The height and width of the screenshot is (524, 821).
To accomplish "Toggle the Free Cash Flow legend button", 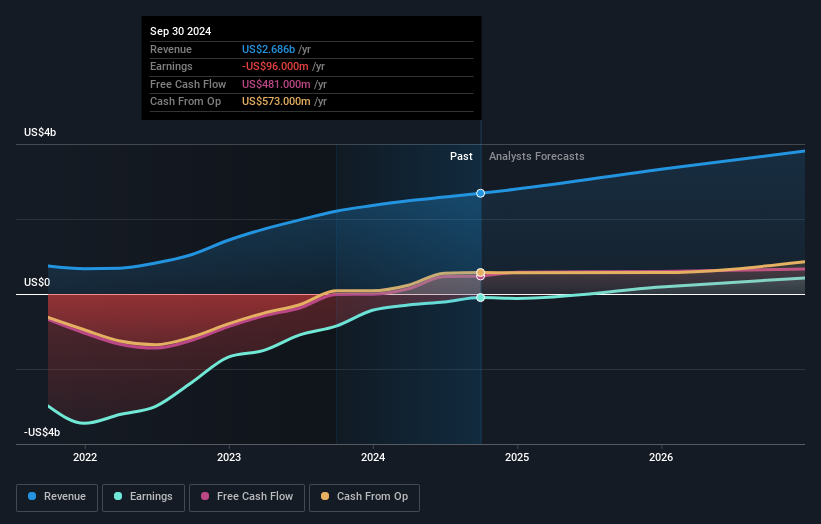I will tap(247, 497).
